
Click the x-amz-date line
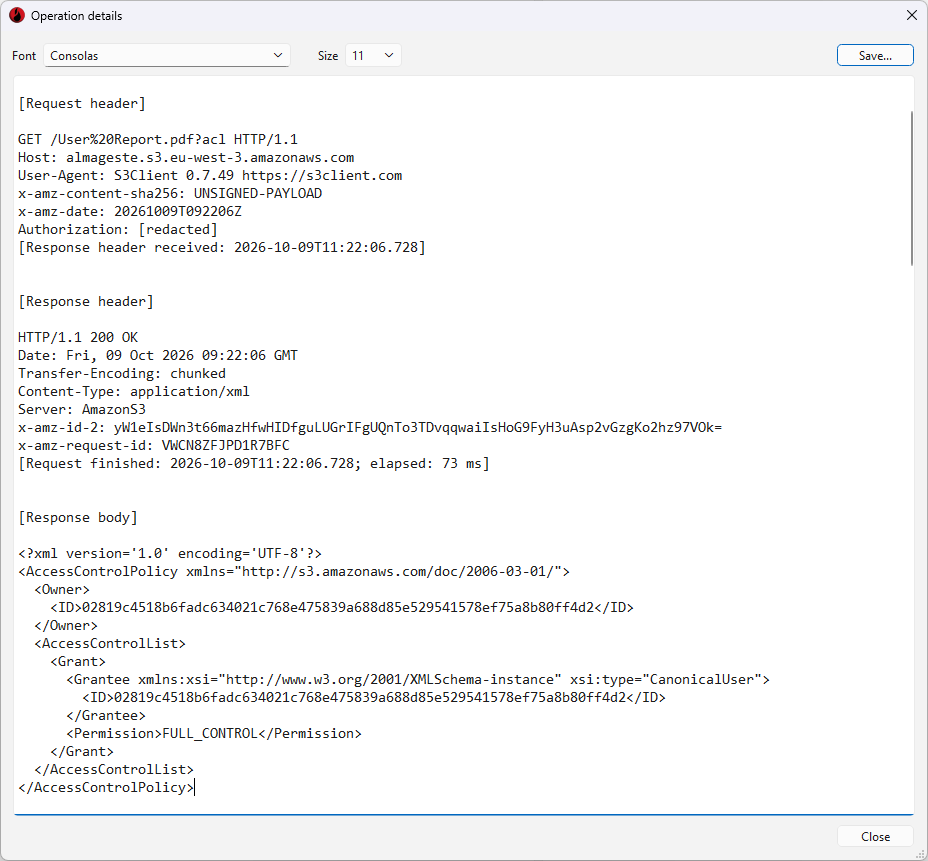pos(130,211)
